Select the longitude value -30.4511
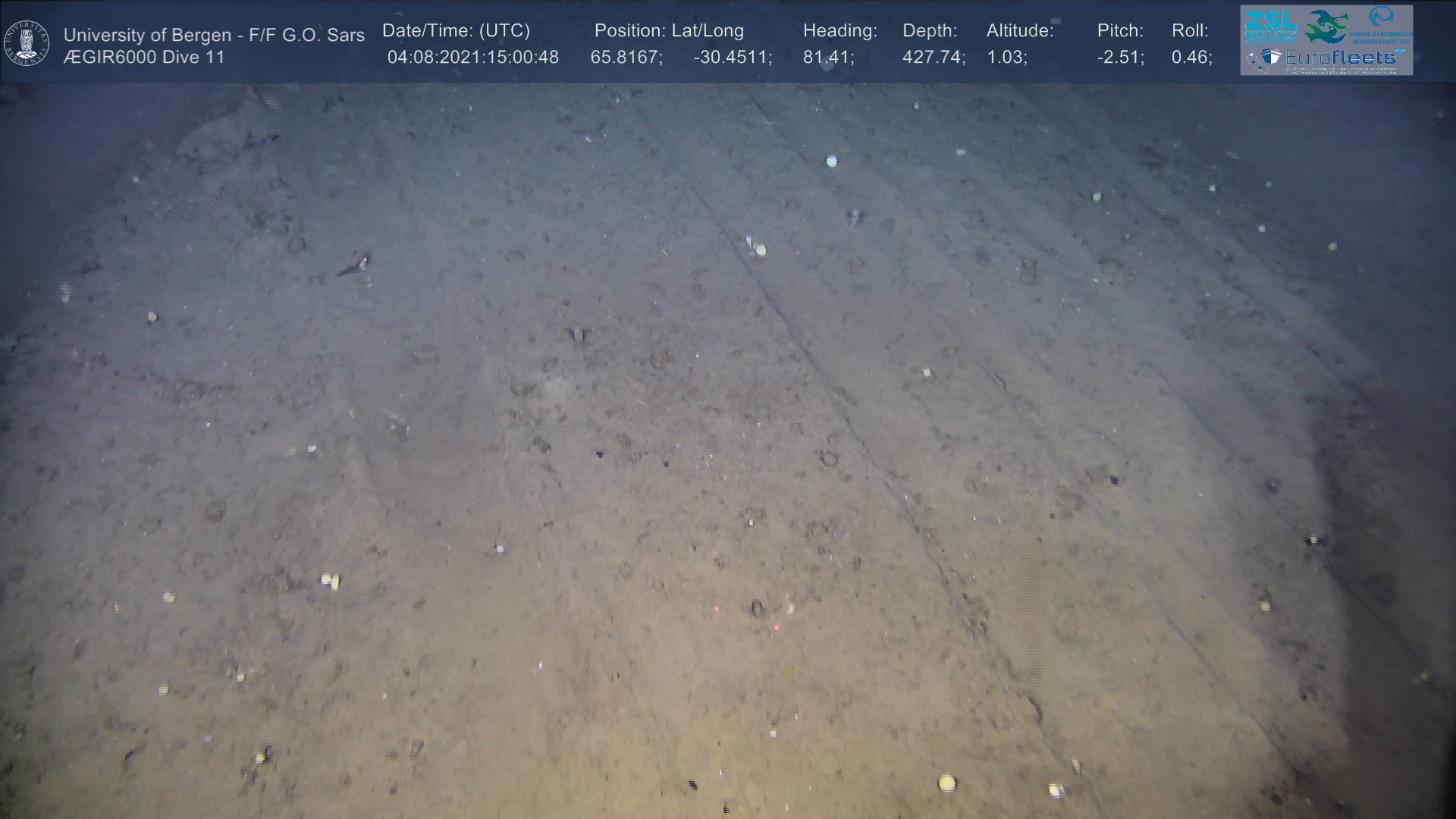1456x819 pixels. [731, 57]
